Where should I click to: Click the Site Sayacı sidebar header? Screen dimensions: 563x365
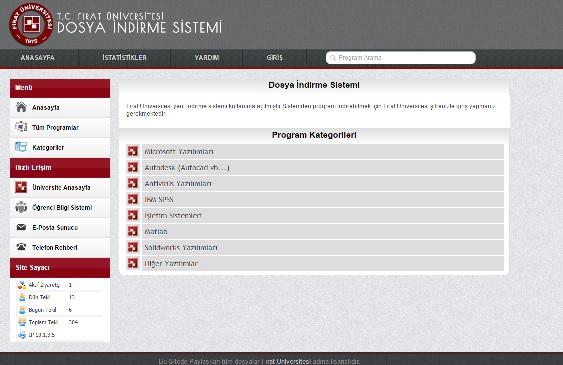tap(60, 268)
